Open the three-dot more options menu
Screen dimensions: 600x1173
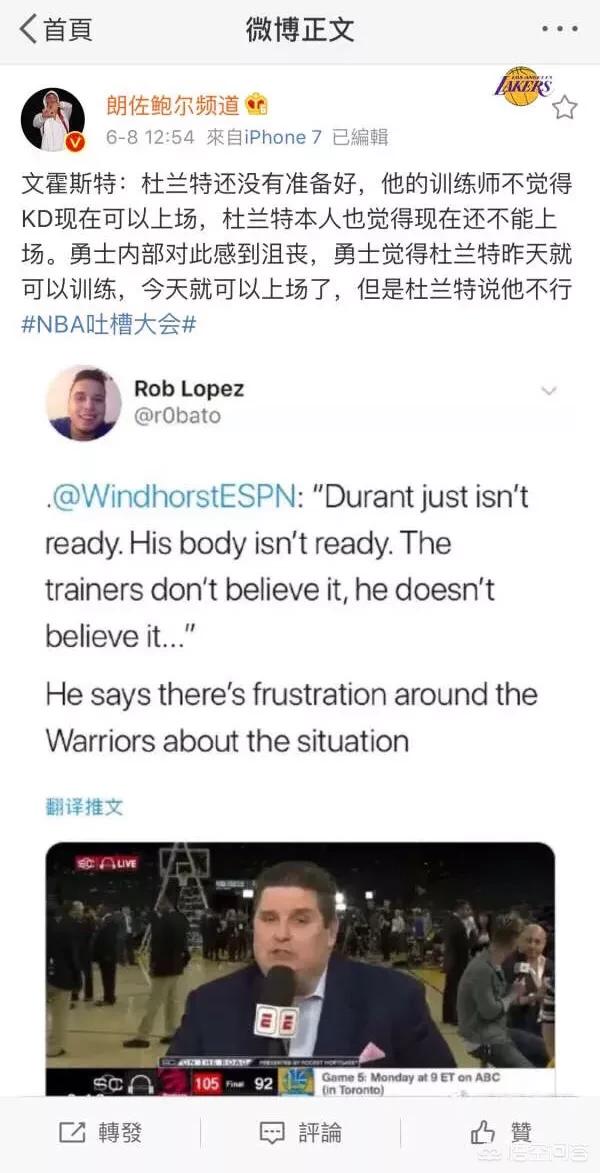click(x=560, y=29)
